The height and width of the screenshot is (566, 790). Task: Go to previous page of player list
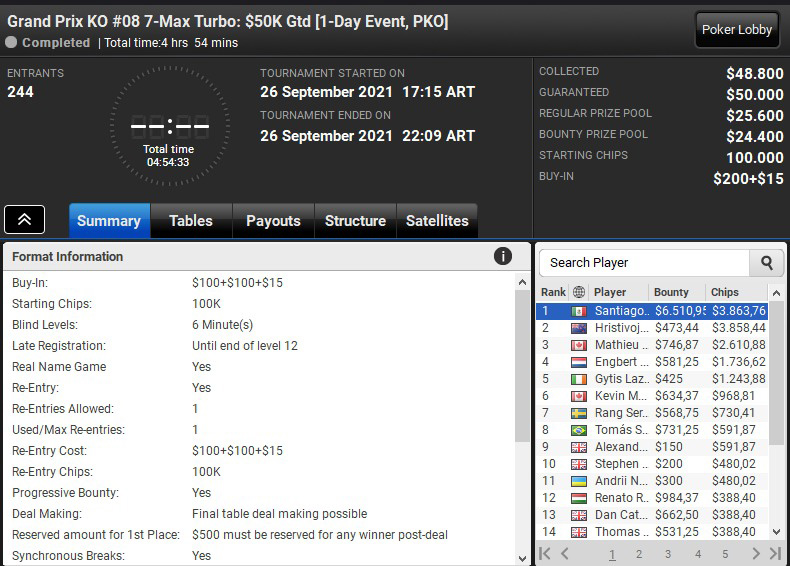pyautogui.click(x=565, y=553)
